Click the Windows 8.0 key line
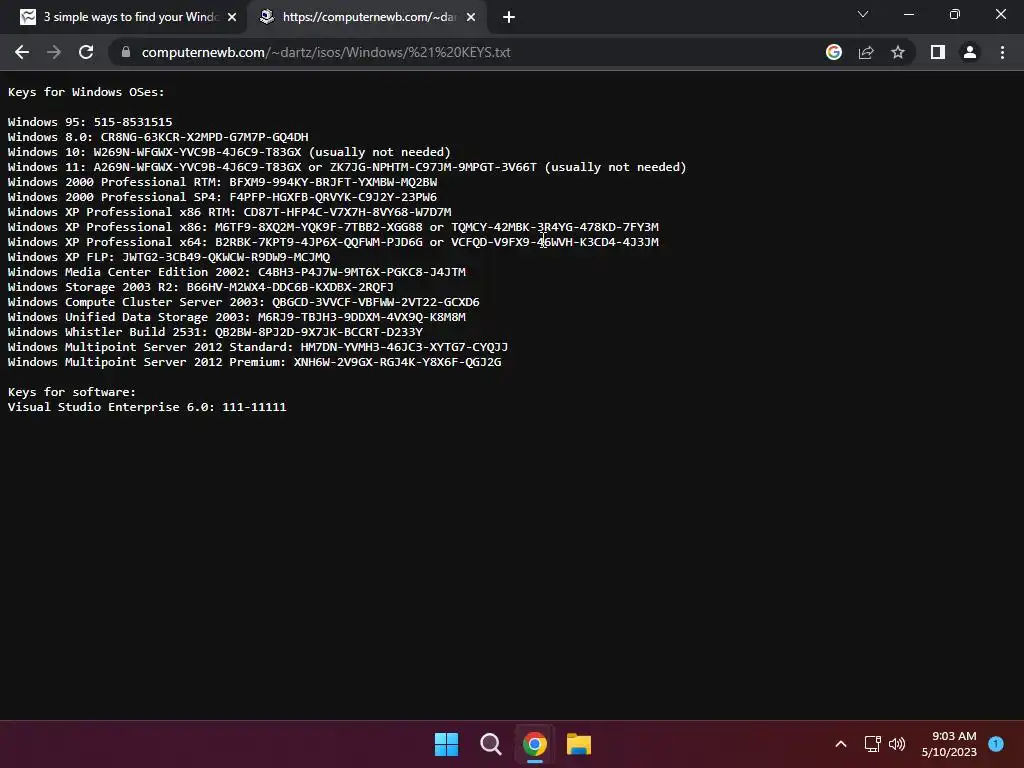 [158, 137]
